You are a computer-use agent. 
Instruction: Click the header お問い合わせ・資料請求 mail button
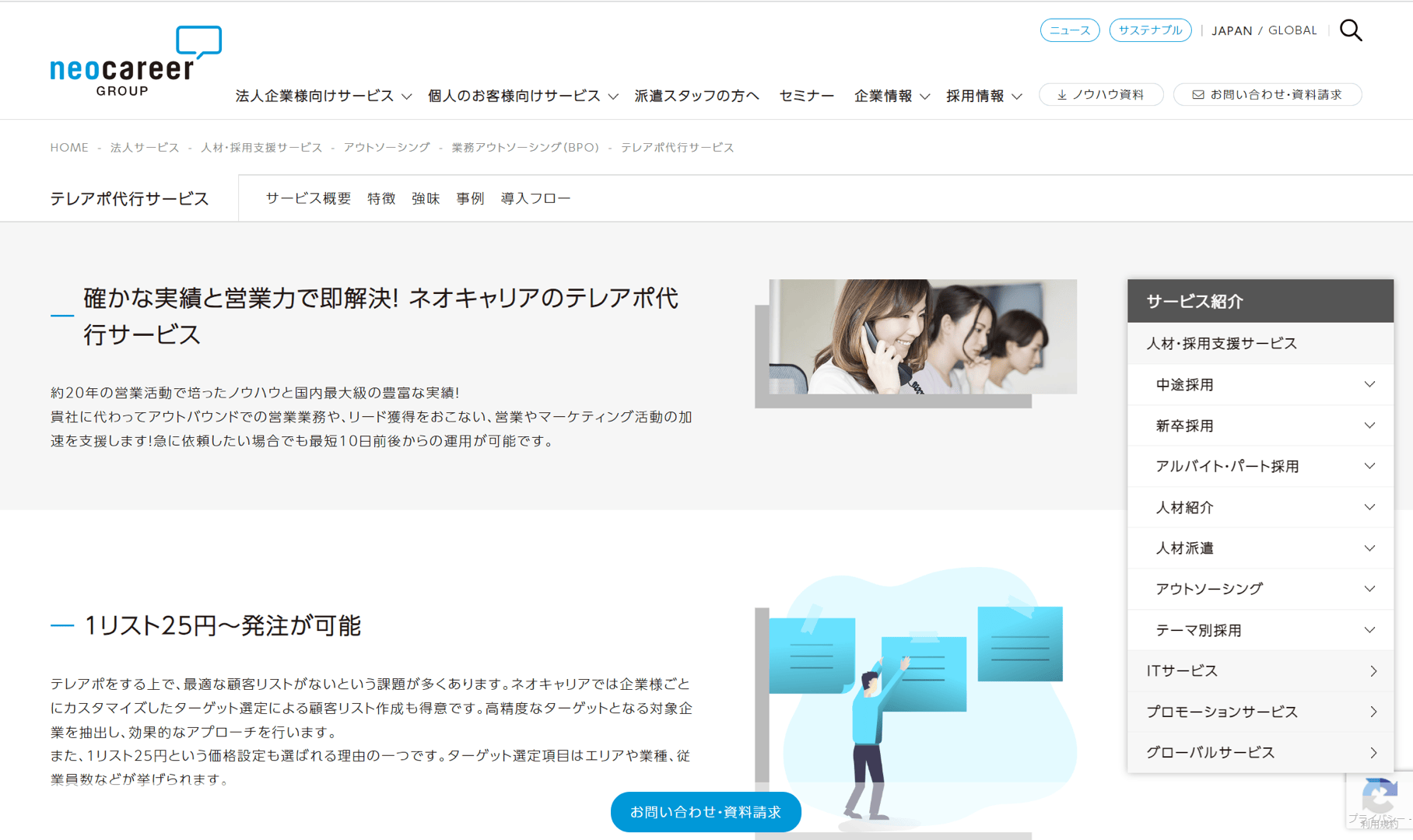point(1267,95)
